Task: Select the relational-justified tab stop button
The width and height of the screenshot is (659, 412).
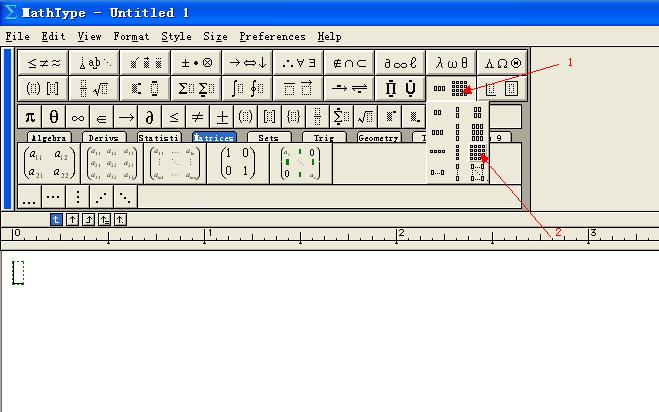Action: point(104,219)
